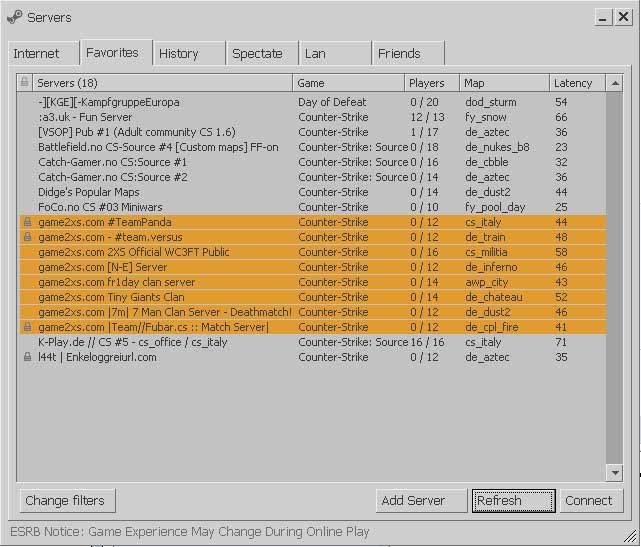The height and width of the screenshot is (547, 641).
Task: Click the dod_sturm map cell
Action: click(x=491, y=102)
